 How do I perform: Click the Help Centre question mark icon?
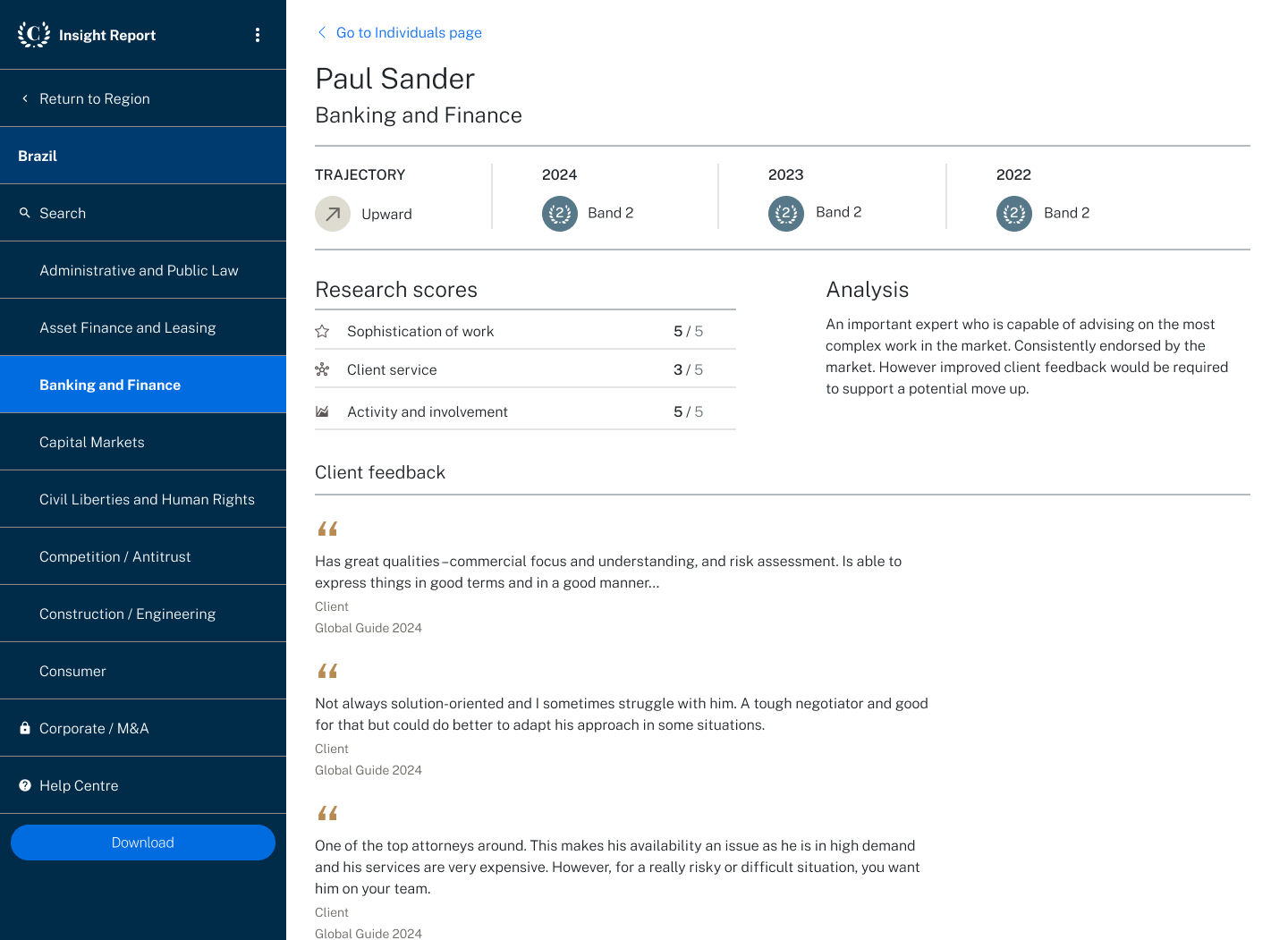coord(25,785)
